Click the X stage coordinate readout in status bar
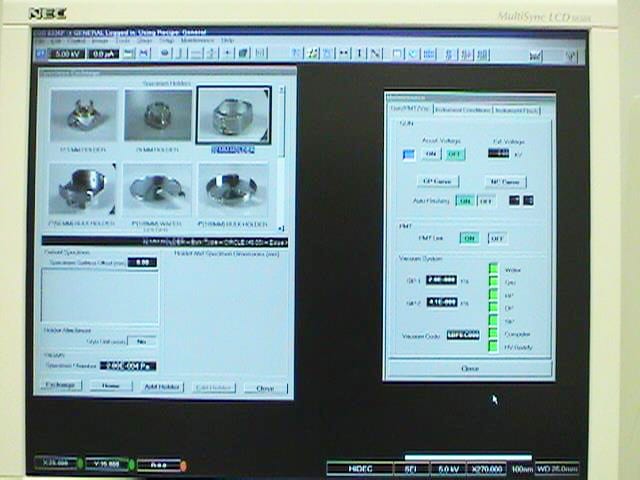The width and height of the screenshot is (640, 480). click(x=56, y=463)
